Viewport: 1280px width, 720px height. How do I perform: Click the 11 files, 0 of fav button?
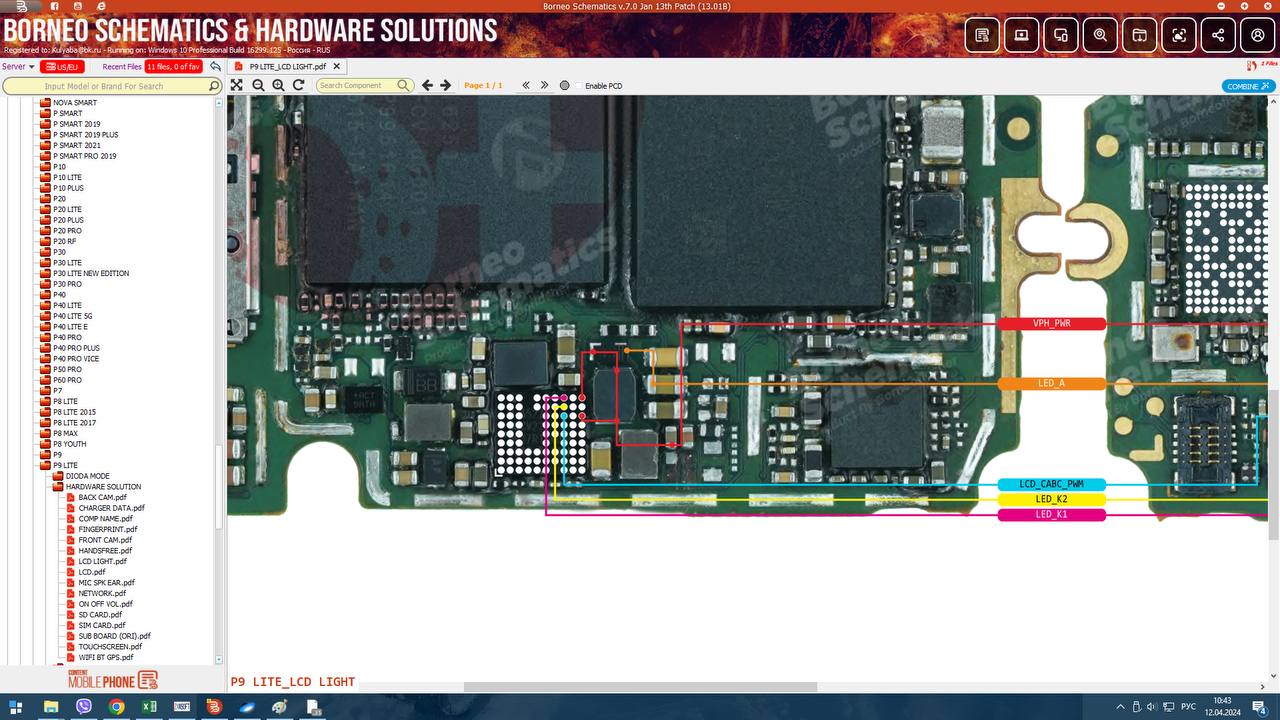click(174, 67)
